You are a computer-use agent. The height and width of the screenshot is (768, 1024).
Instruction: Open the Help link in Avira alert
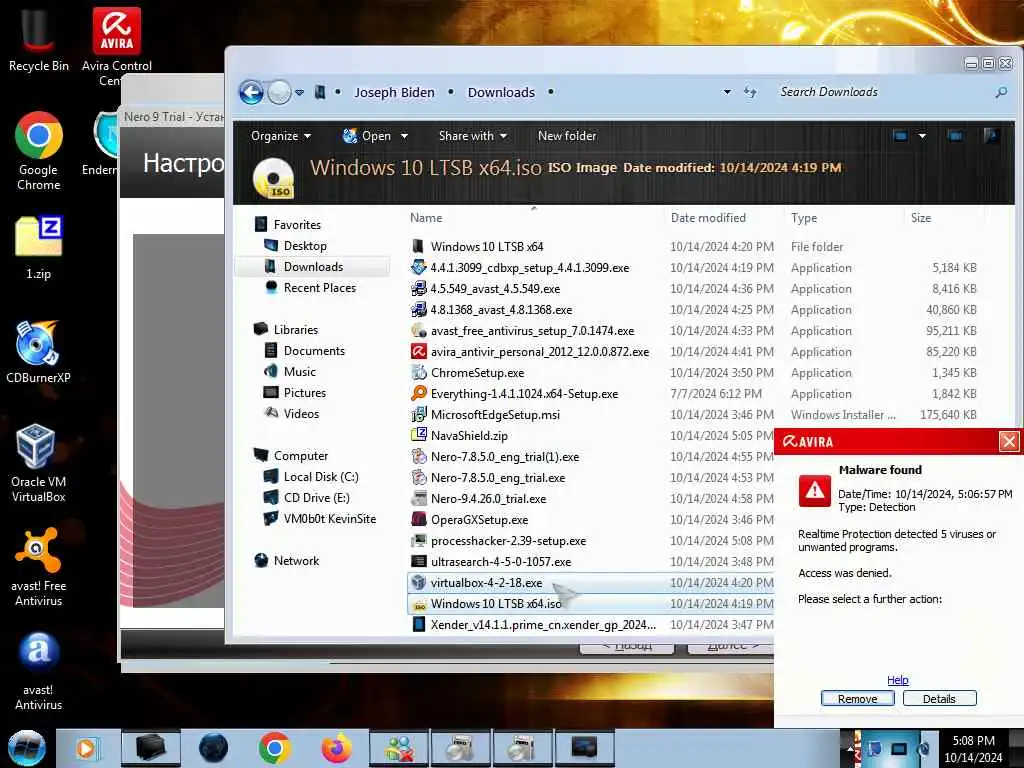point(897,680)
